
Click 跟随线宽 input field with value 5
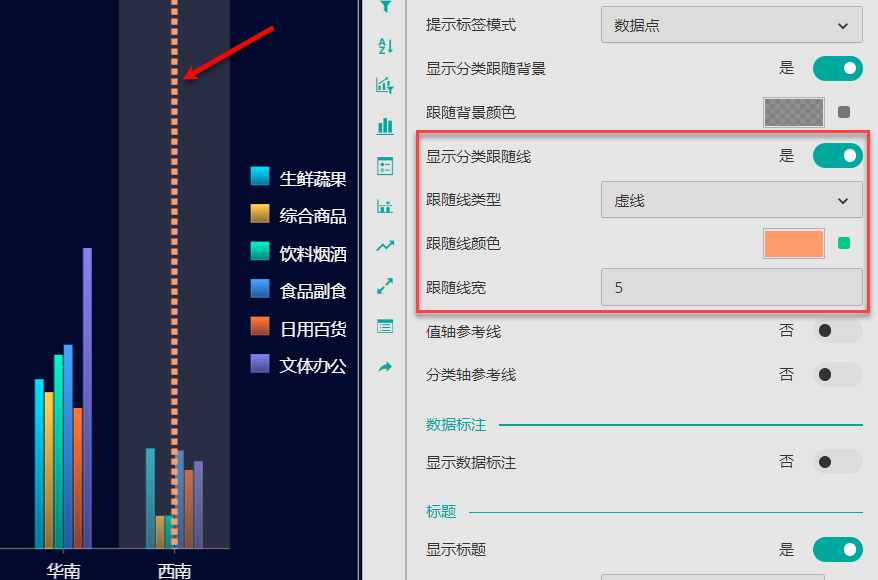(x=731, y=287)
